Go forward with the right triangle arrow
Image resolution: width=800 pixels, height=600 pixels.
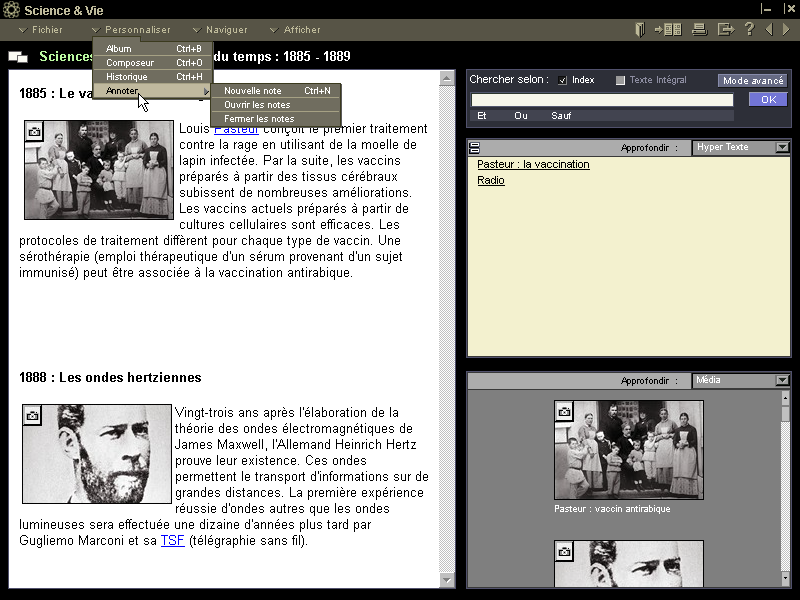786,30
